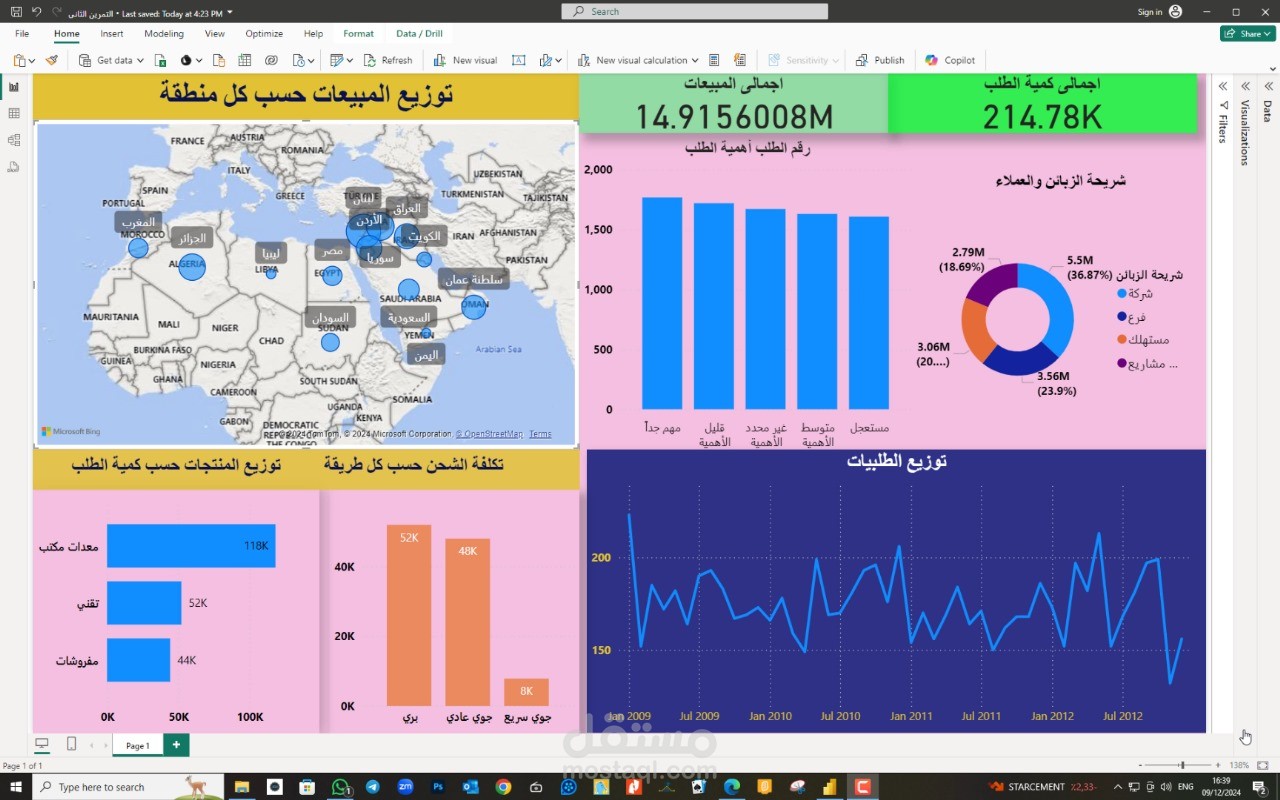Expand Transform data dropdown arrow
This screenshot has height=800, width=1280.
(x=350, y=61)
